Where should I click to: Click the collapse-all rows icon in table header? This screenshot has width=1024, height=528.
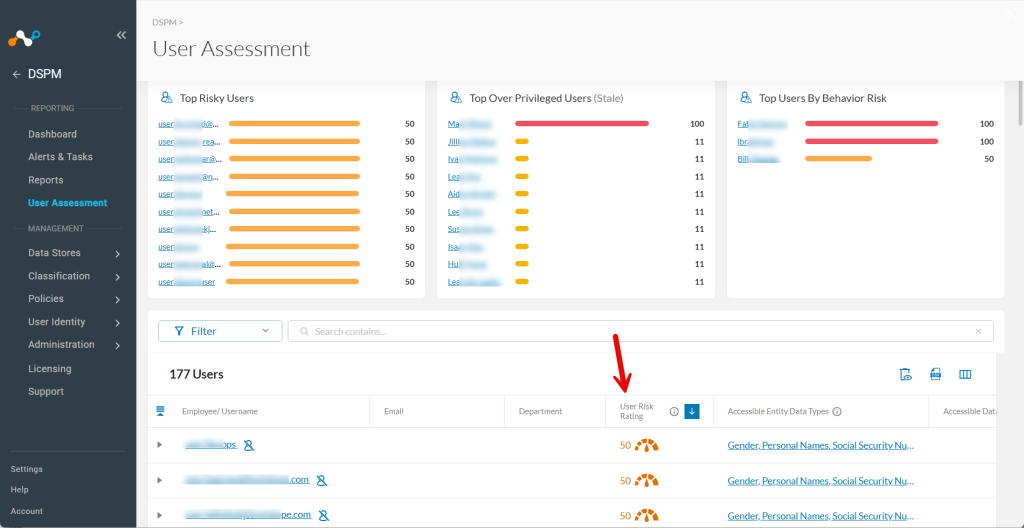160,411
